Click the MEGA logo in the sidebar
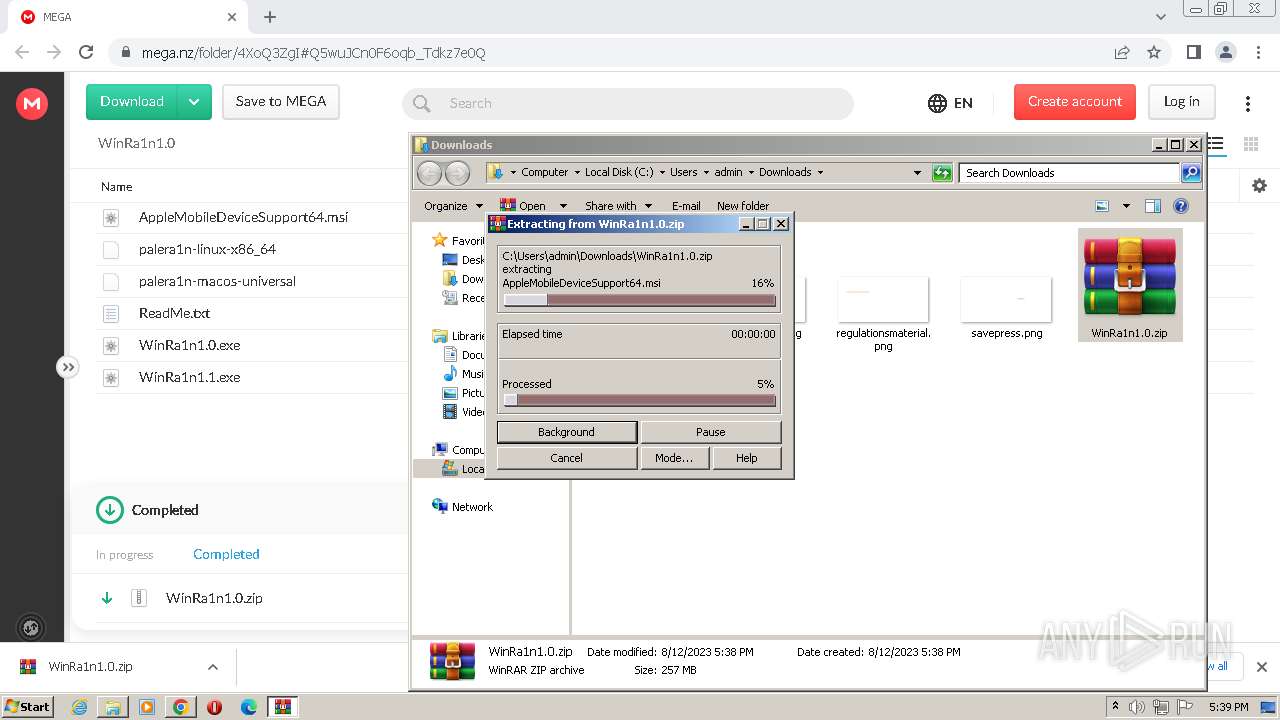This screenshot has width=1280, height=720. click(32, 103)
